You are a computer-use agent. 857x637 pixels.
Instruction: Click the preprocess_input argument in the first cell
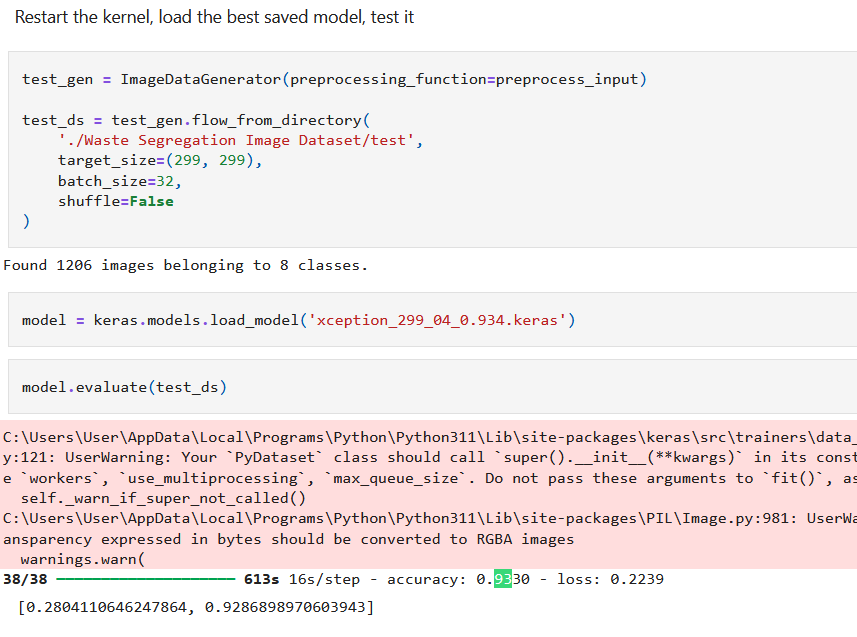pyautogui.click(x=567, y=79)
